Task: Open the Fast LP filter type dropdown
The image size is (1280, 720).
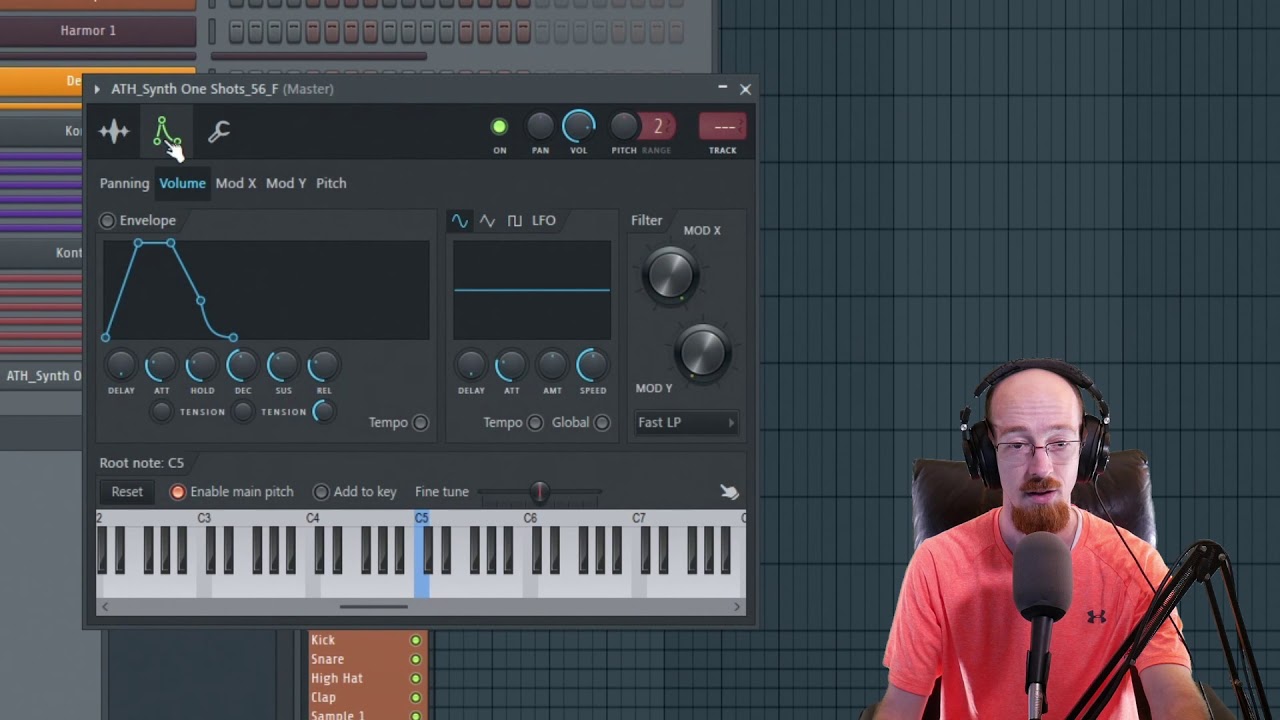Action: 687,423
